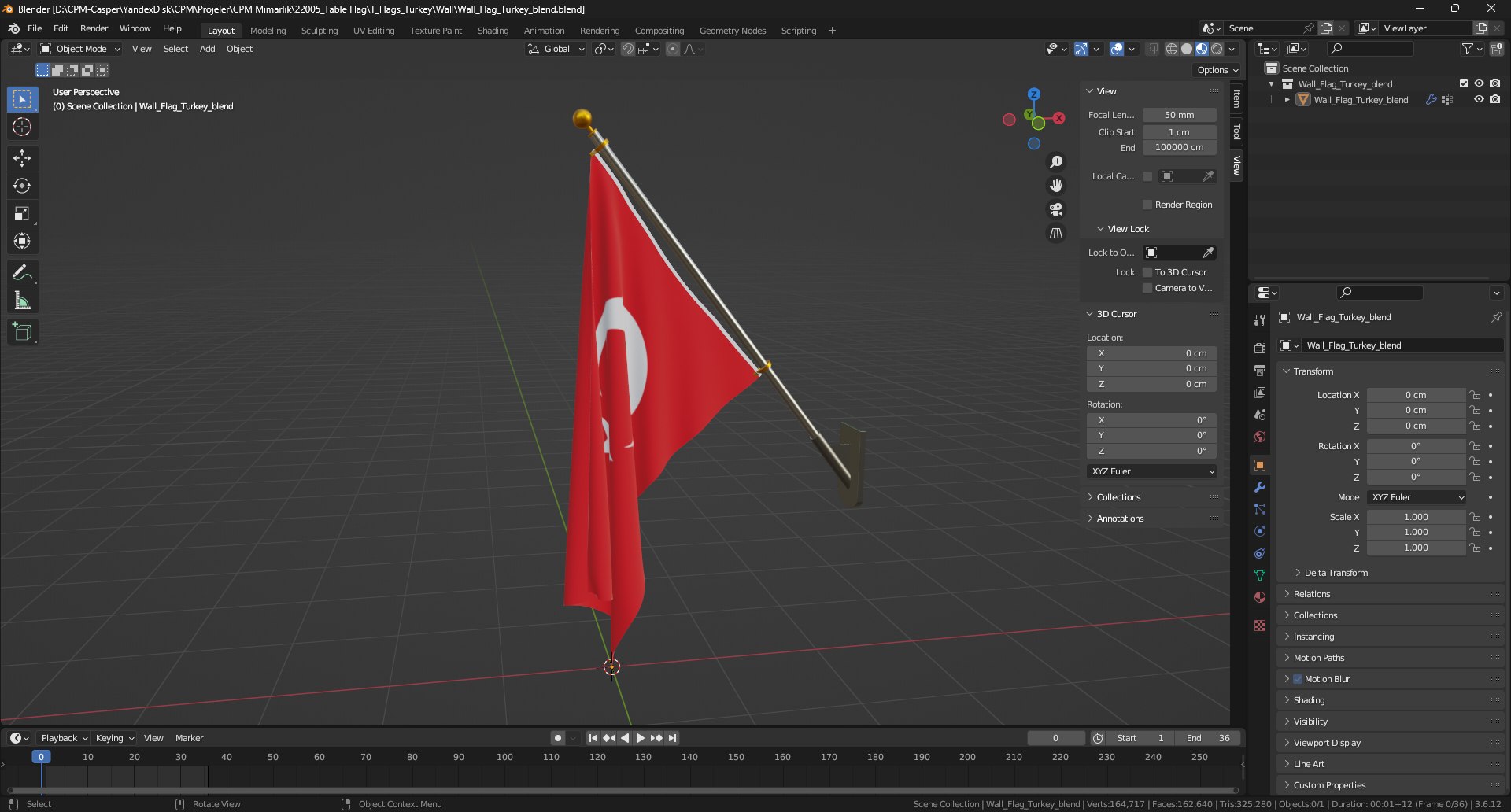The image size is (1511, 812).
Task: Select the Select Box tool
Action: pyautogui.click(x=22, y=99)
